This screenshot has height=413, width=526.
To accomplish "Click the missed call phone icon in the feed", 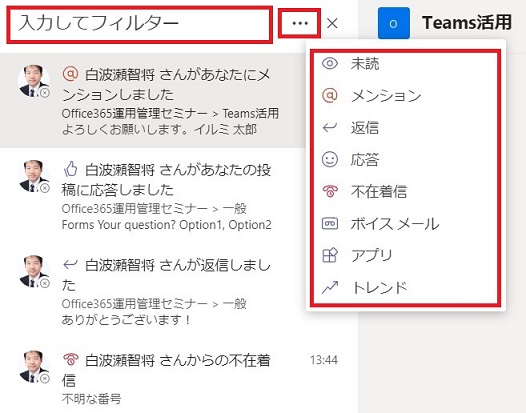I will point(70,359).
